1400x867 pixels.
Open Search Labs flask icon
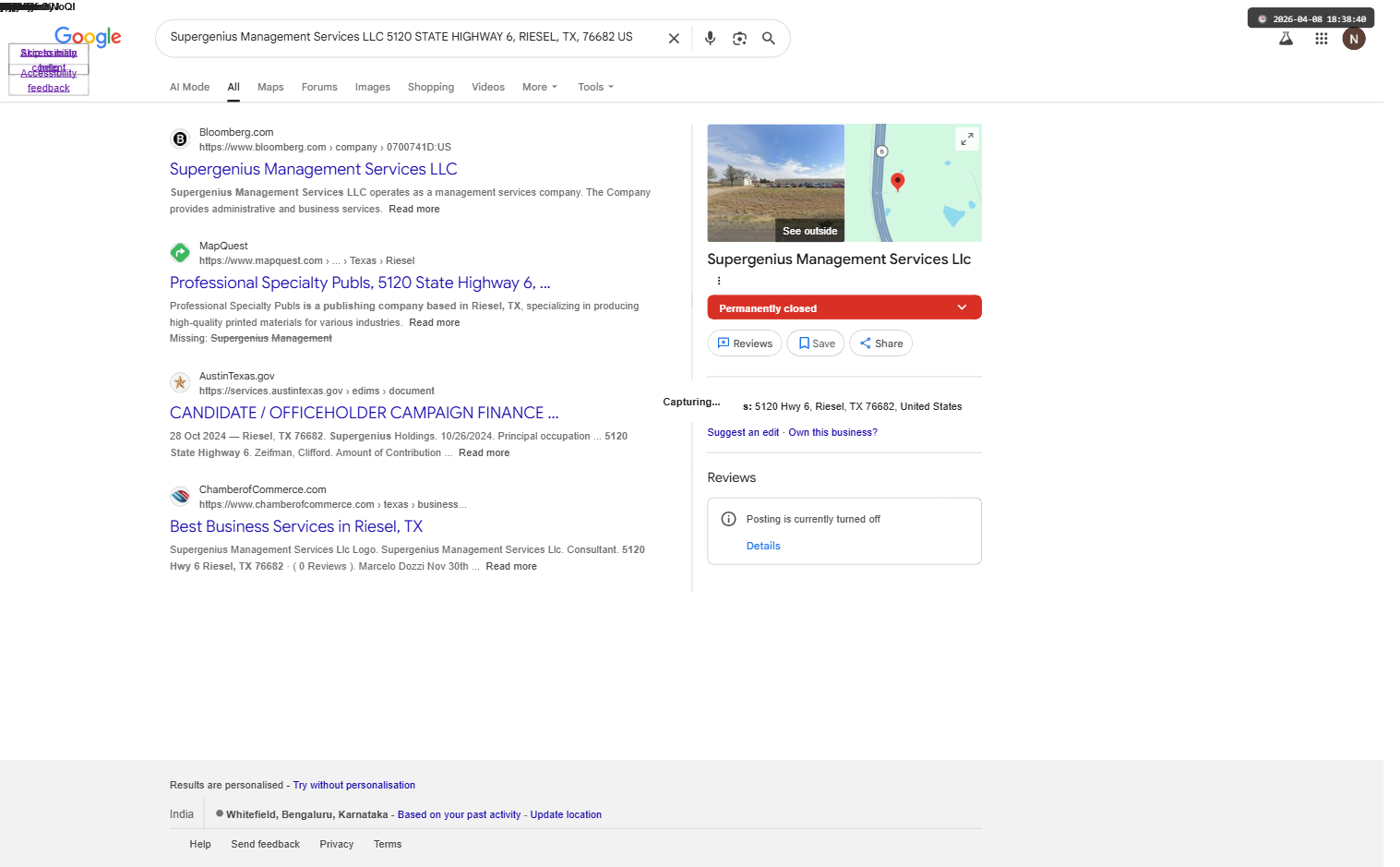tap(1286, 39)
